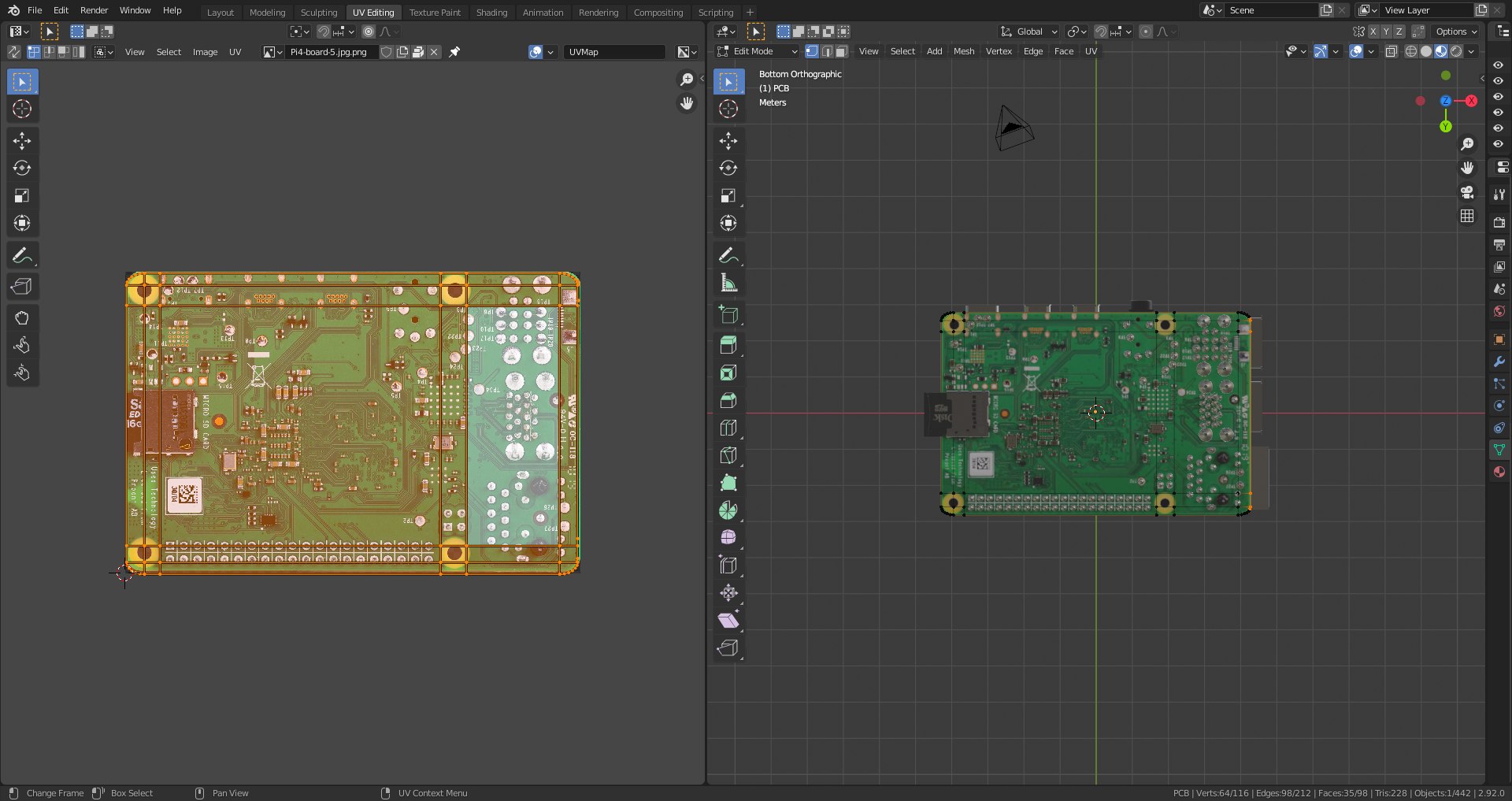
Task: Pin the image in UV editor
Action: click(454, 52)
